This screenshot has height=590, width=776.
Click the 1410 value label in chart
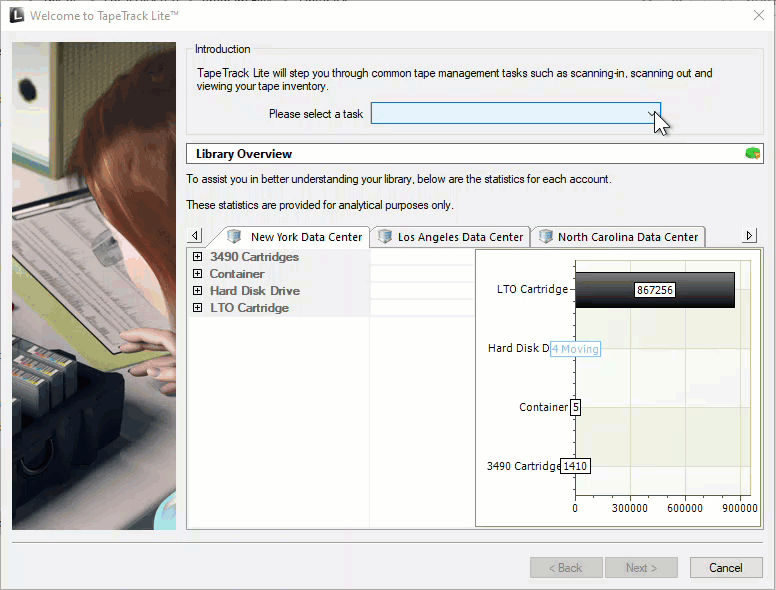(x=575, y=466)
